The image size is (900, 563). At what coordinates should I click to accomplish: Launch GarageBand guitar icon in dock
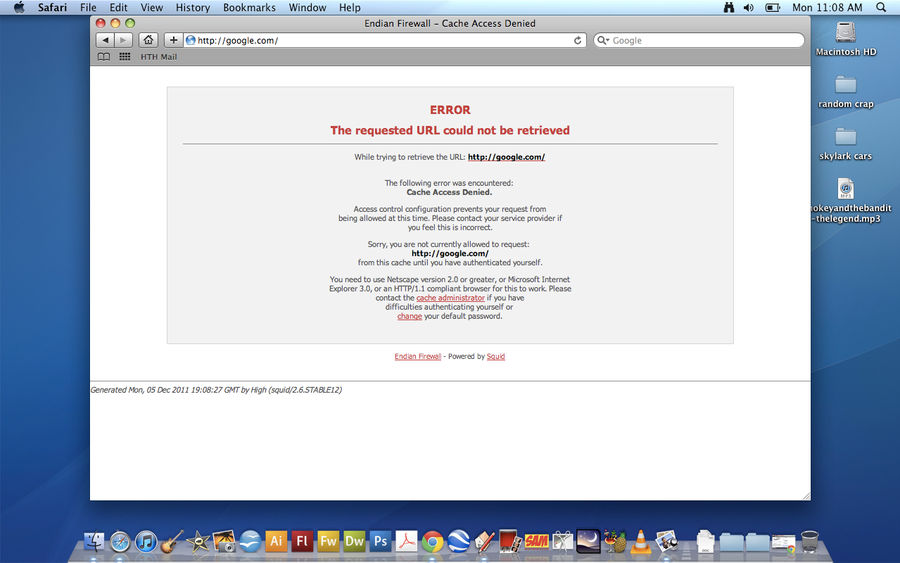click(x=171, y=541)
